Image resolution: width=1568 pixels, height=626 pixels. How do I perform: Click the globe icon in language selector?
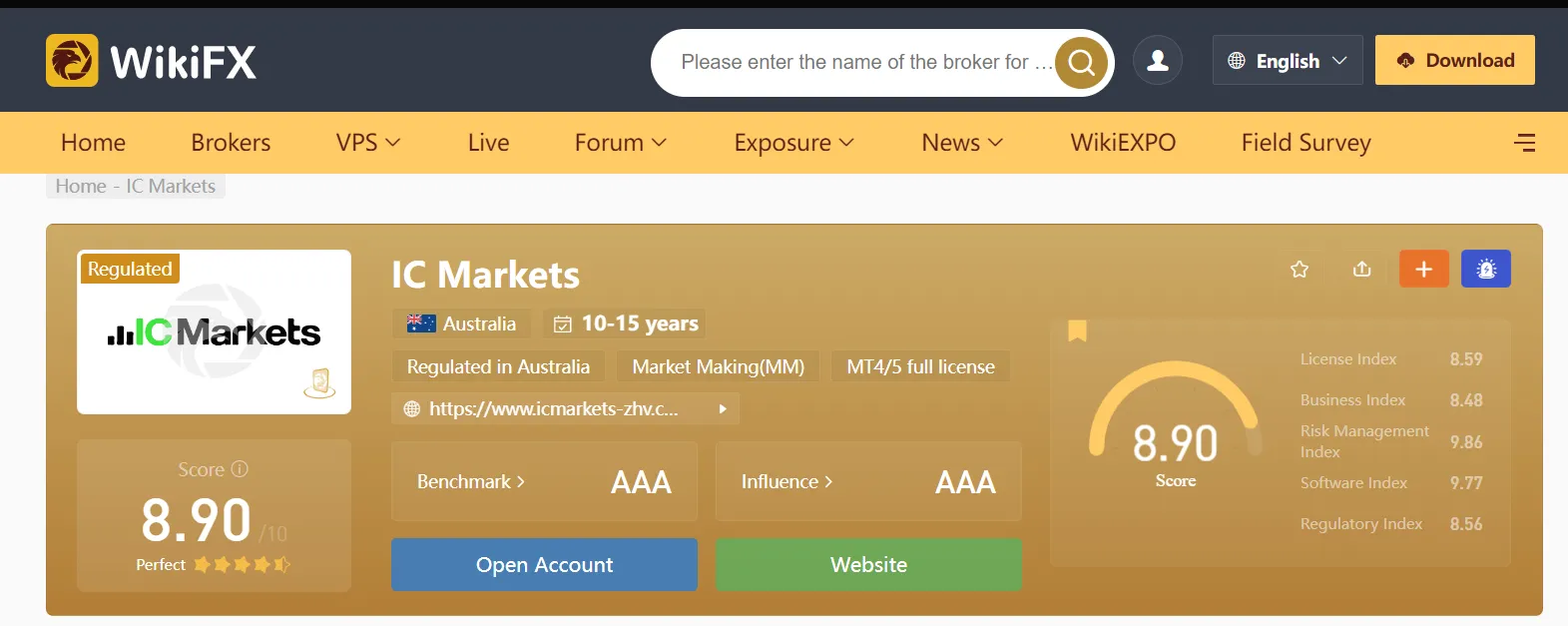click(x=1237, y=61)
